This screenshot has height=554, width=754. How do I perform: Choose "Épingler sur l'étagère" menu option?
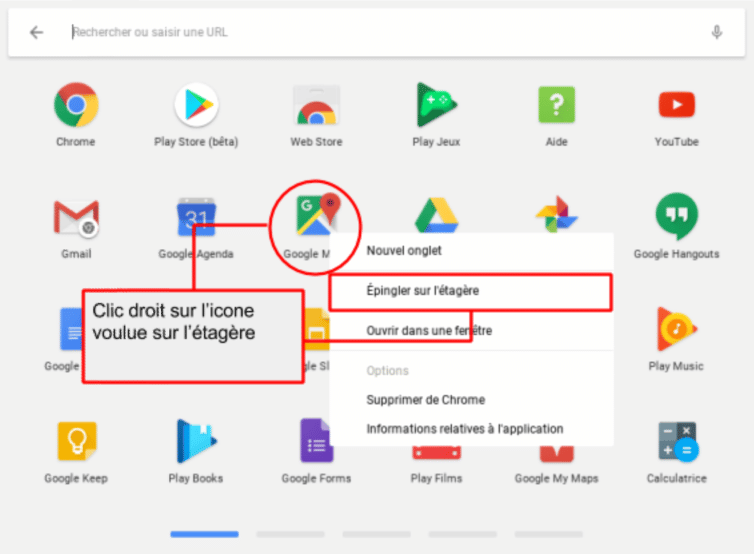(421, 291)
